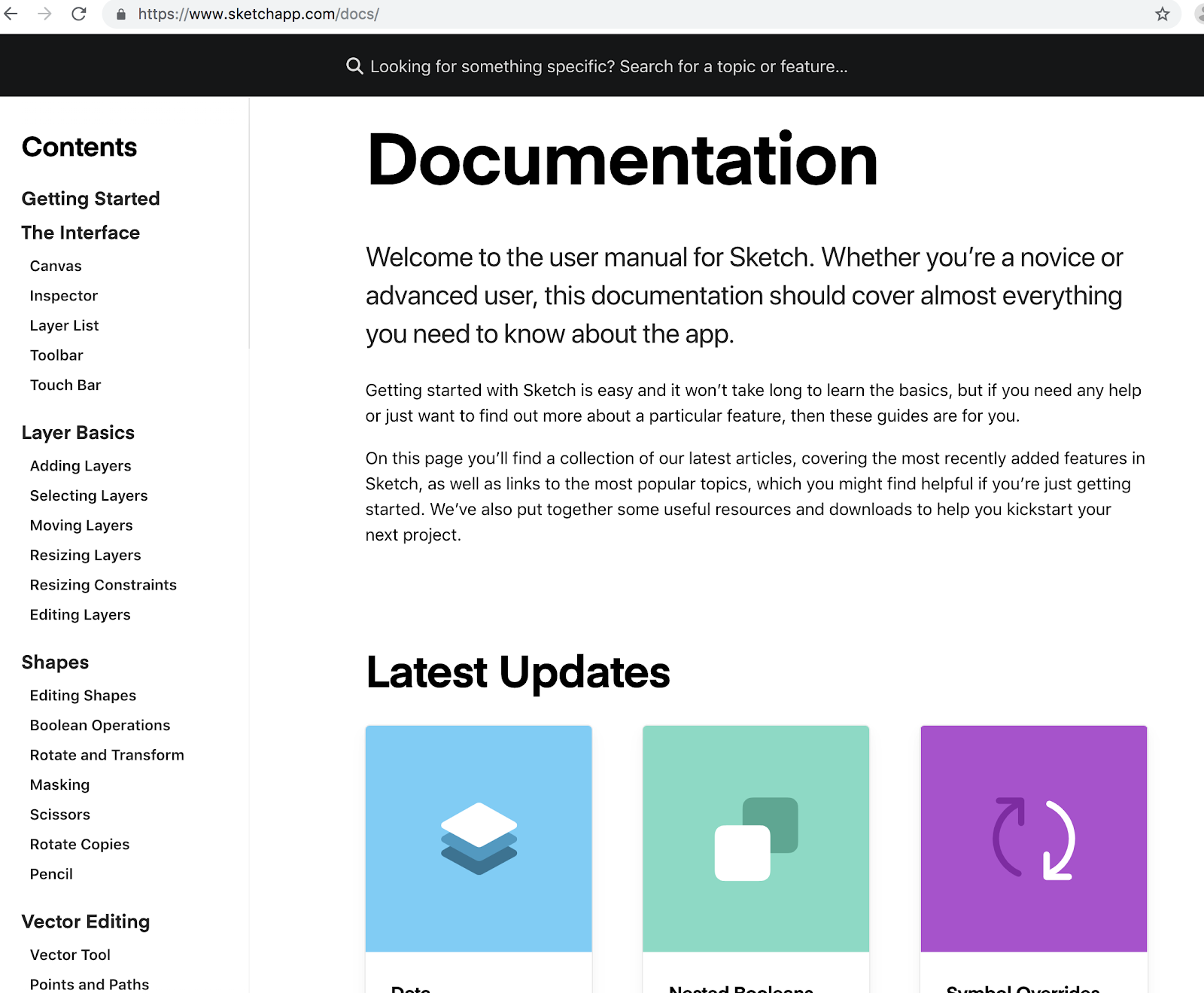Image resolution: width=1204 pixels, height=993 pixels.
Task: Go to Editing Shapes
Action: click(83, 696)
